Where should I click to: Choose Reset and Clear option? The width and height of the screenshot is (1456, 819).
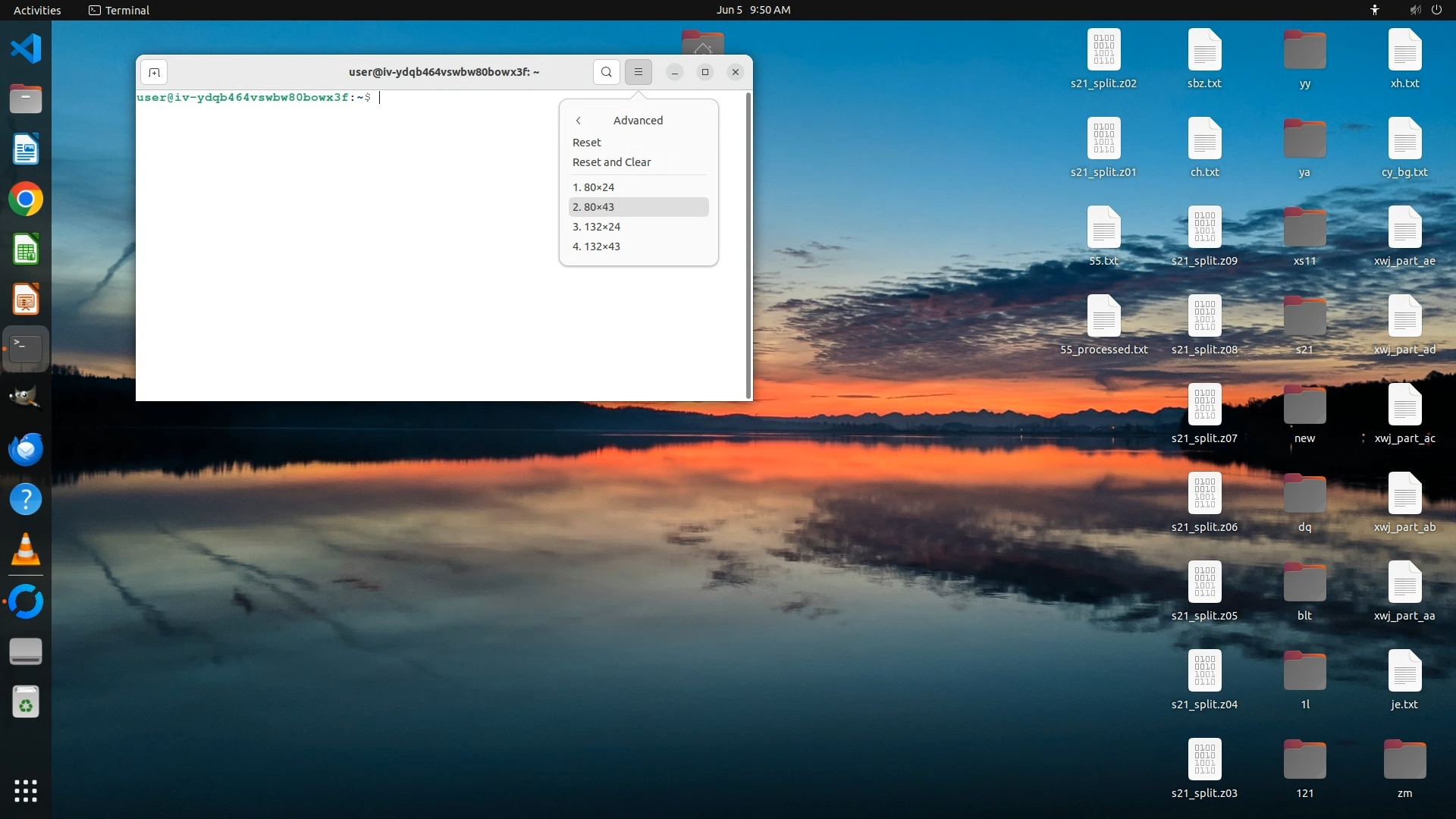611,162
